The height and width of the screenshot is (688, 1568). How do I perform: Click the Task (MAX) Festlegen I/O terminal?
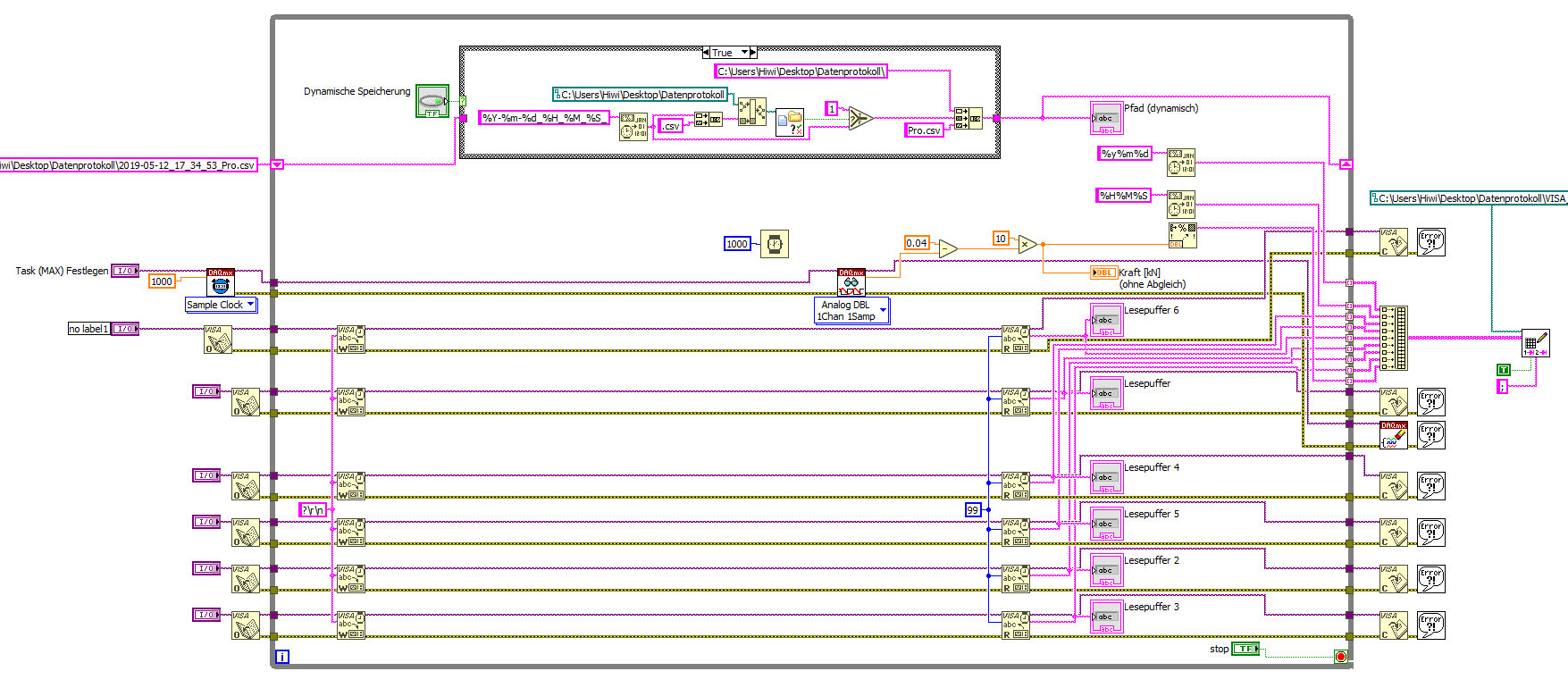(x=125, y=271)
